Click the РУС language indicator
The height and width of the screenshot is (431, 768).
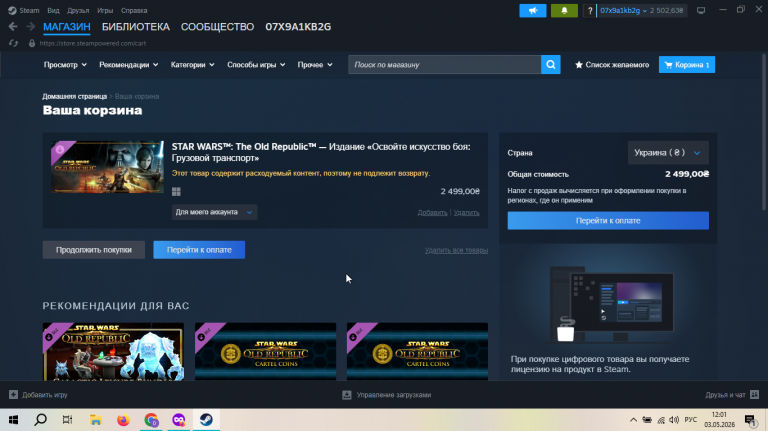(691, 420)
